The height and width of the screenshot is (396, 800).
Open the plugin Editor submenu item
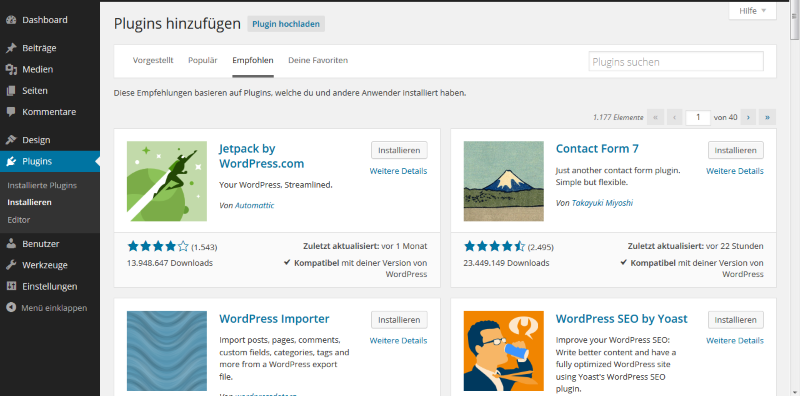pyautogui.click(x=18, y=220)
